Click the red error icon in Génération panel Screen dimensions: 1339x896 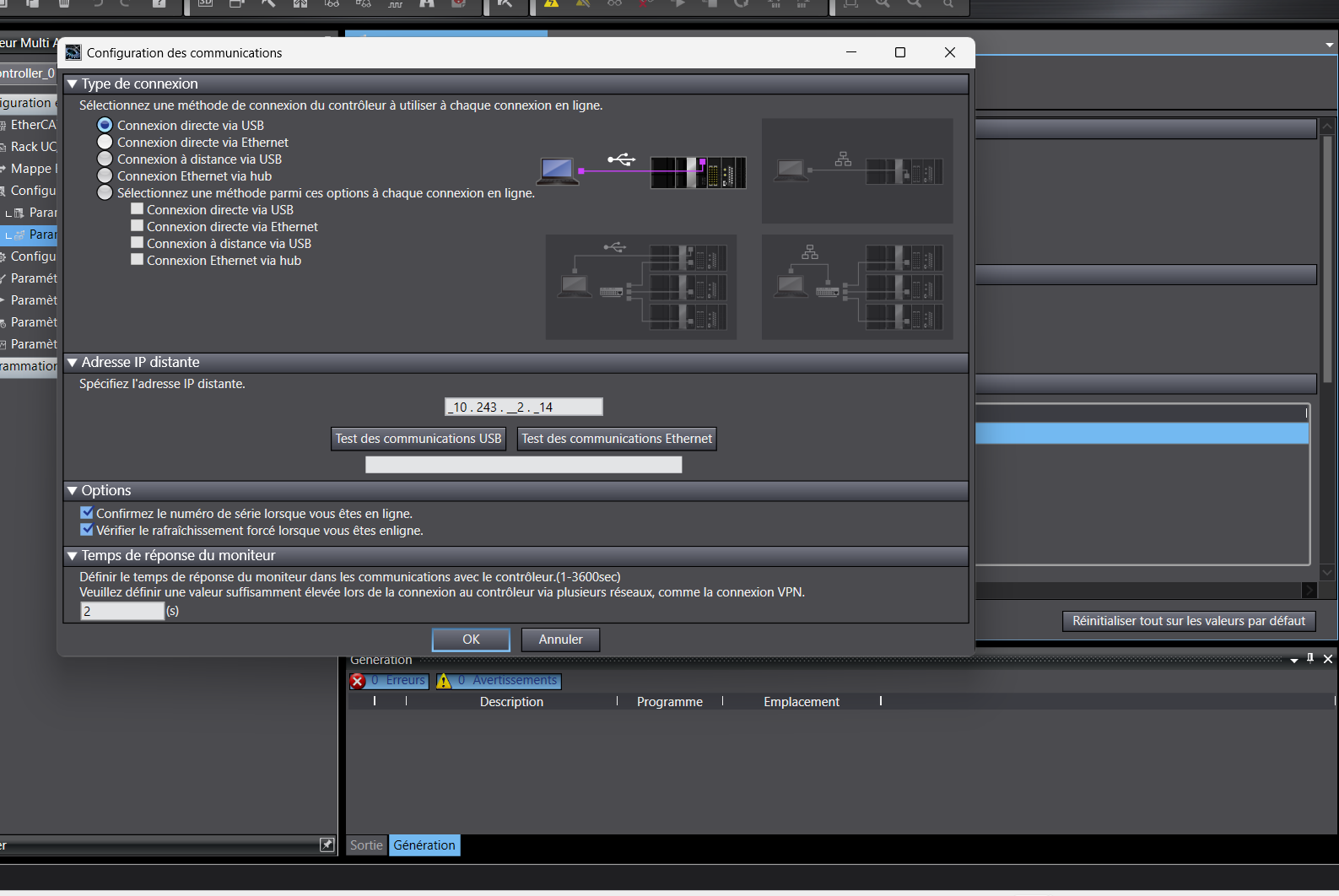[x=358, y=681]
